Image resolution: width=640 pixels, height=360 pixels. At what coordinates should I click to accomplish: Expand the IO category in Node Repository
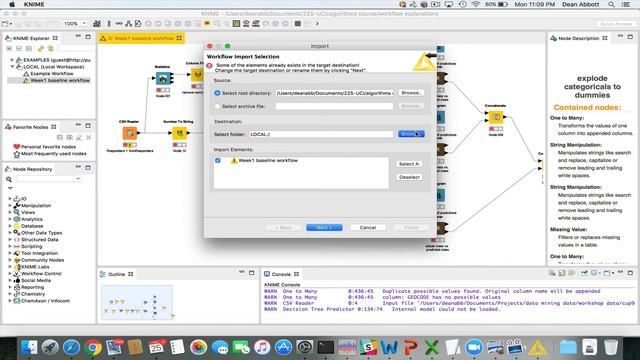[x=10, y=198]
